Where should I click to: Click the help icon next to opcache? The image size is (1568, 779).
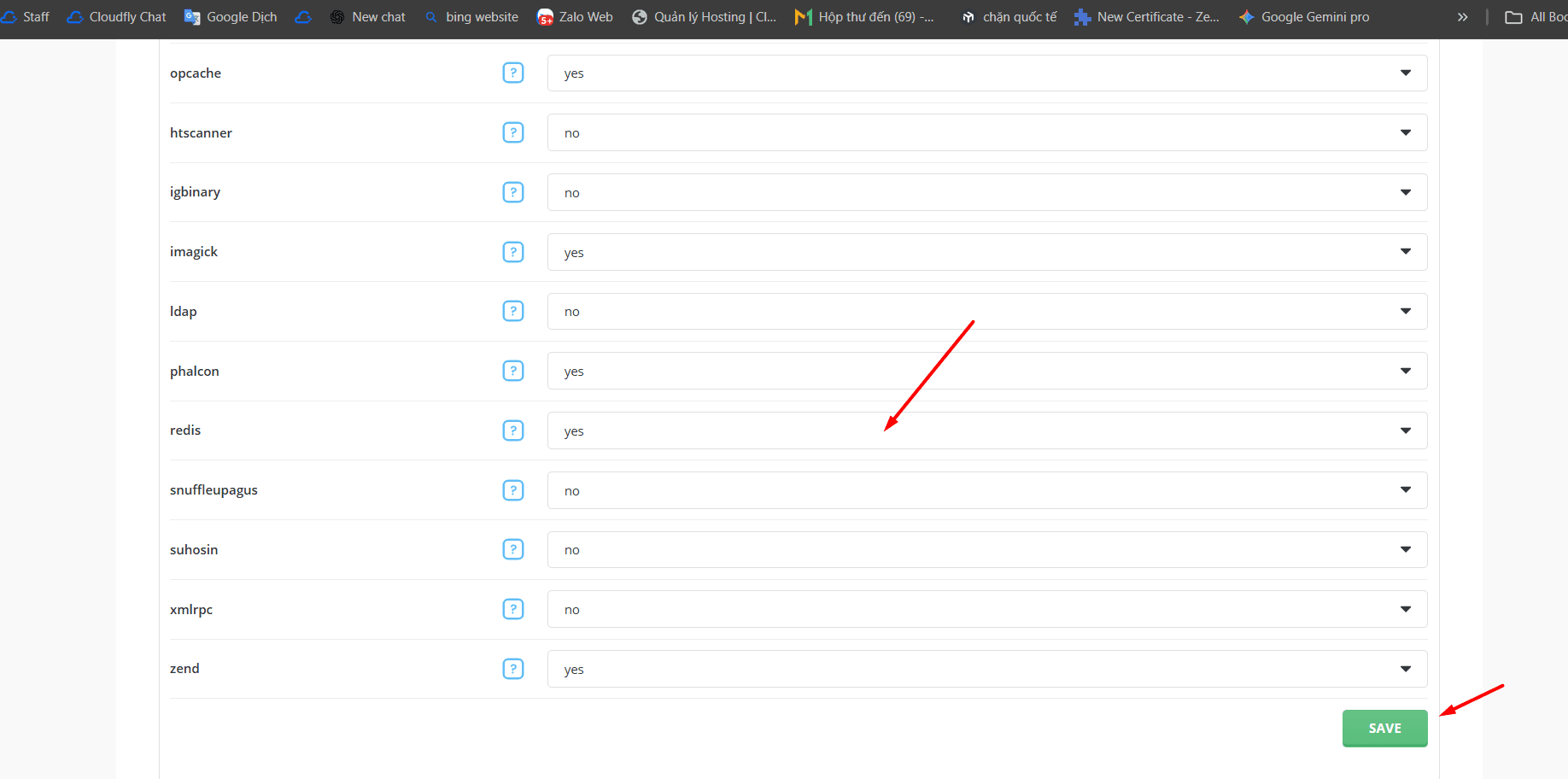[x=512, y=73]
